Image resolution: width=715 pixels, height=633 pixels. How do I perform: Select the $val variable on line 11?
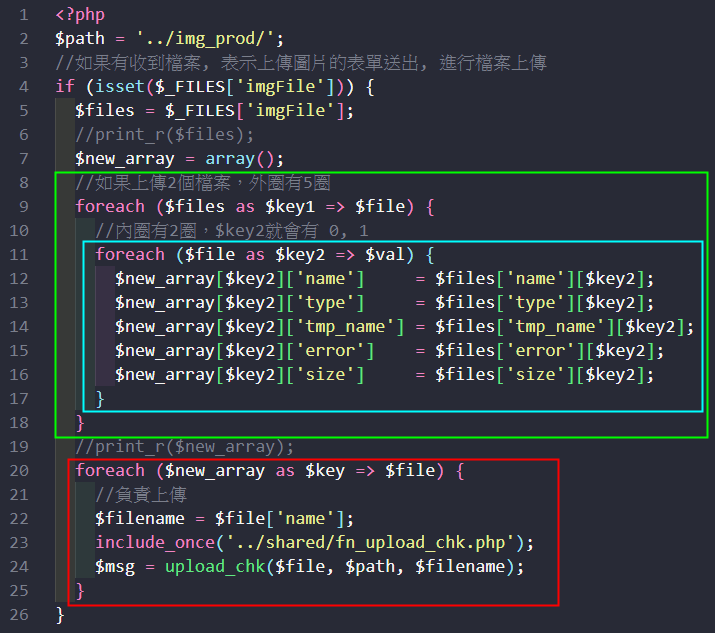pos(385,255)
